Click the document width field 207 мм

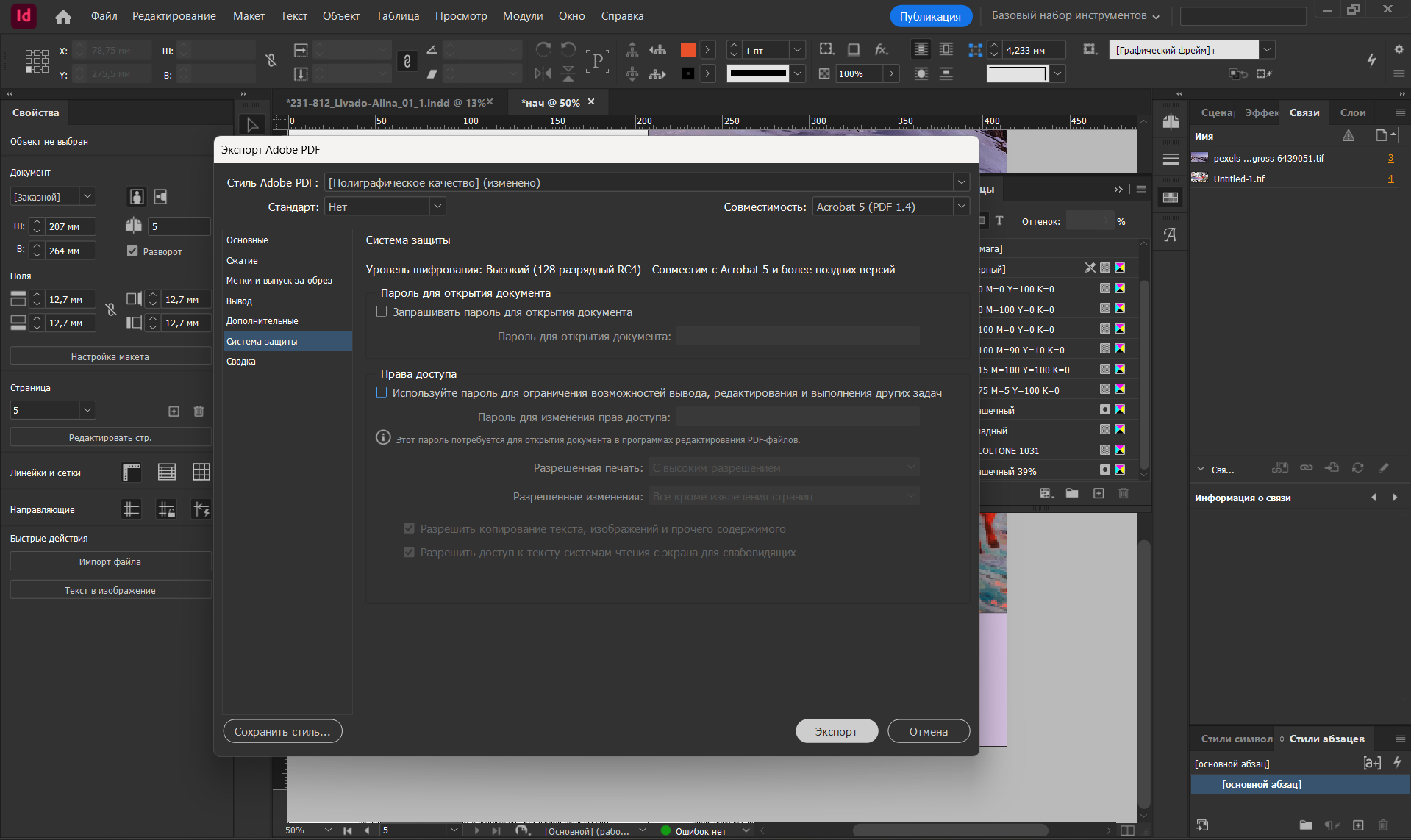[71, 226]
